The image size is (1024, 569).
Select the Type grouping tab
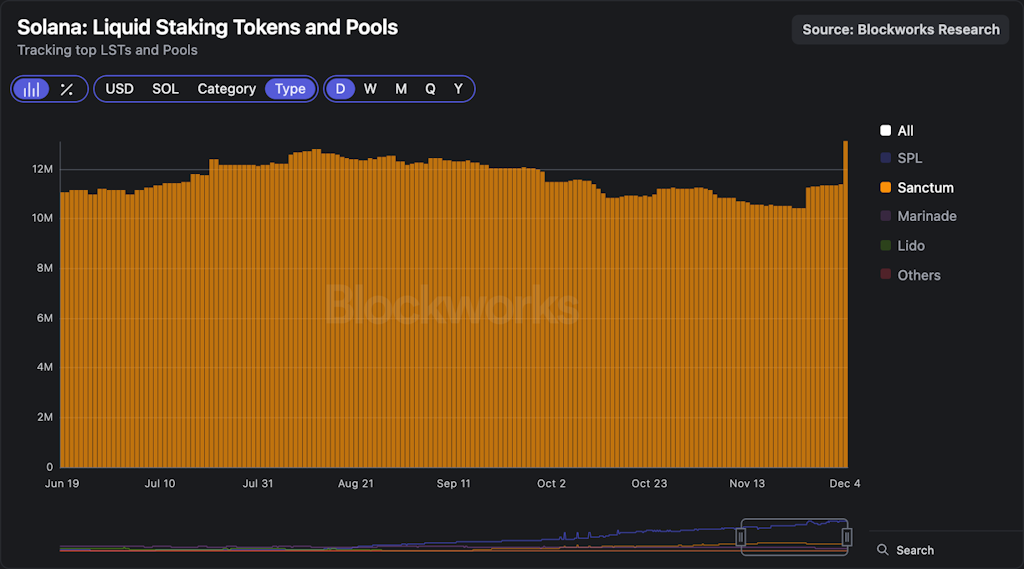click(x=290, y=89)
